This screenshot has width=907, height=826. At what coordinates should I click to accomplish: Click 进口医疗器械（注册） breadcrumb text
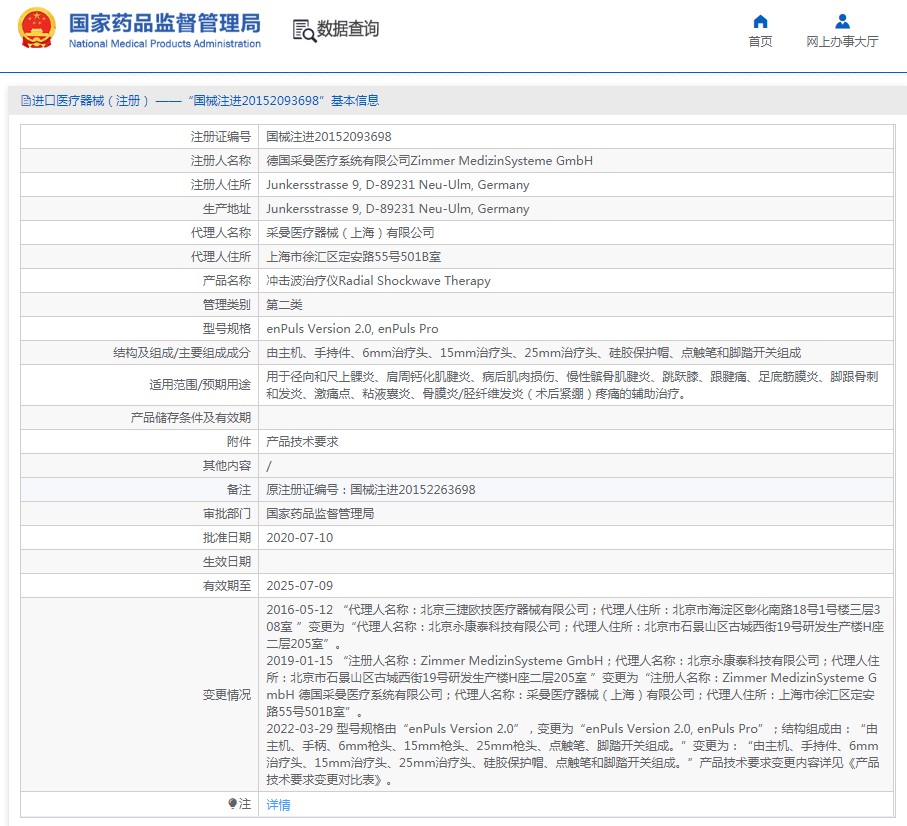91,101
